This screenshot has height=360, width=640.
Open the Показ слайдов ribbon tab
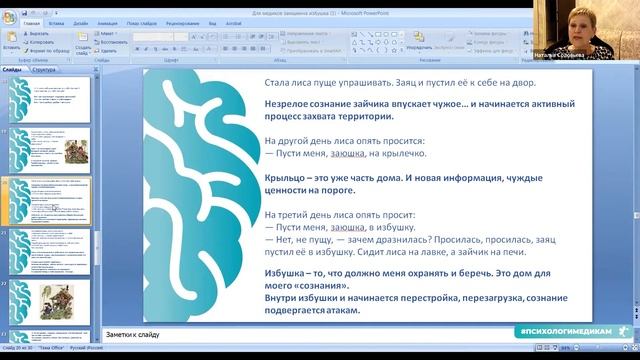142,24
